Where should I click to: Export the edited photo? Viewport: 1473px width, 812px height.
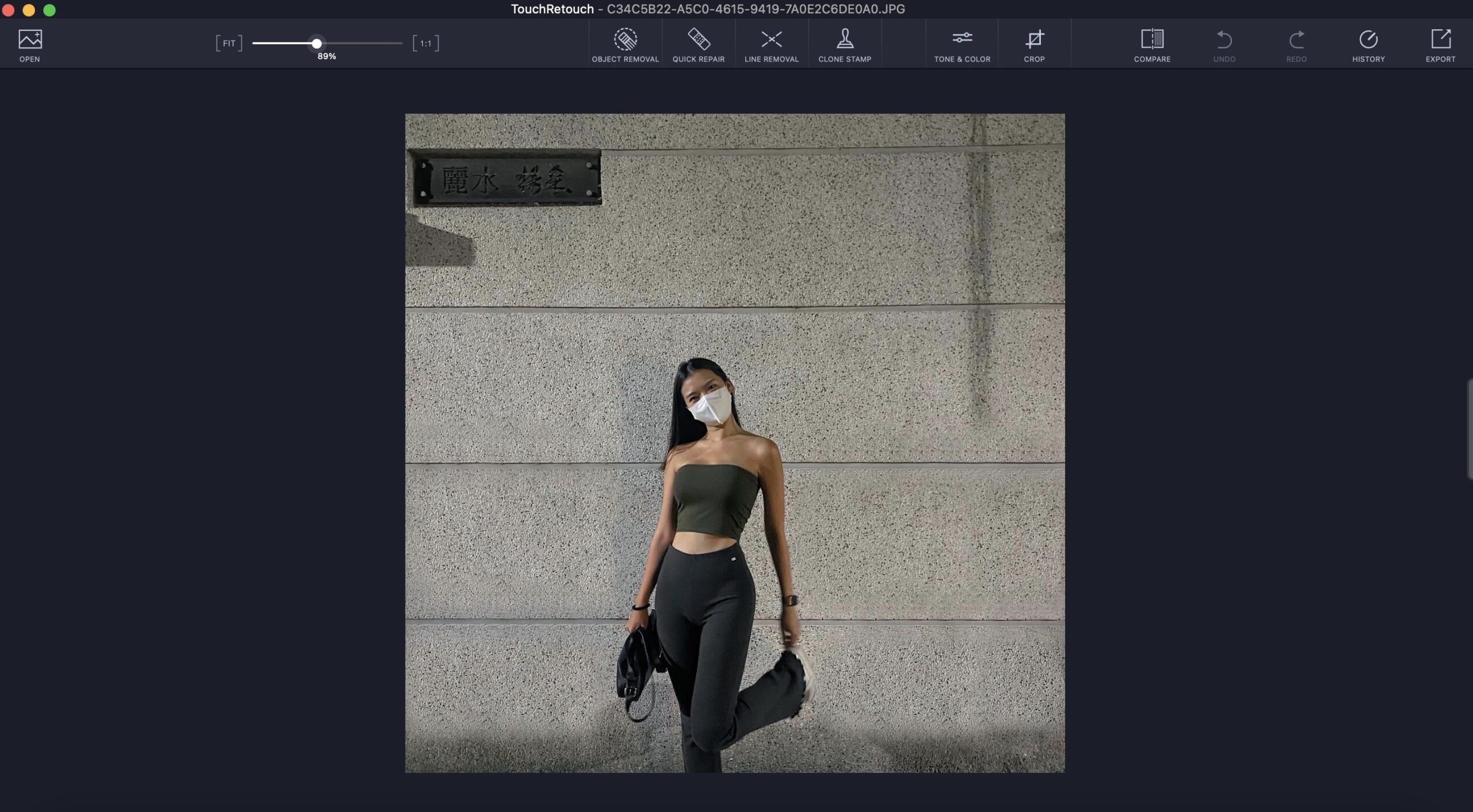(1440, 45)
